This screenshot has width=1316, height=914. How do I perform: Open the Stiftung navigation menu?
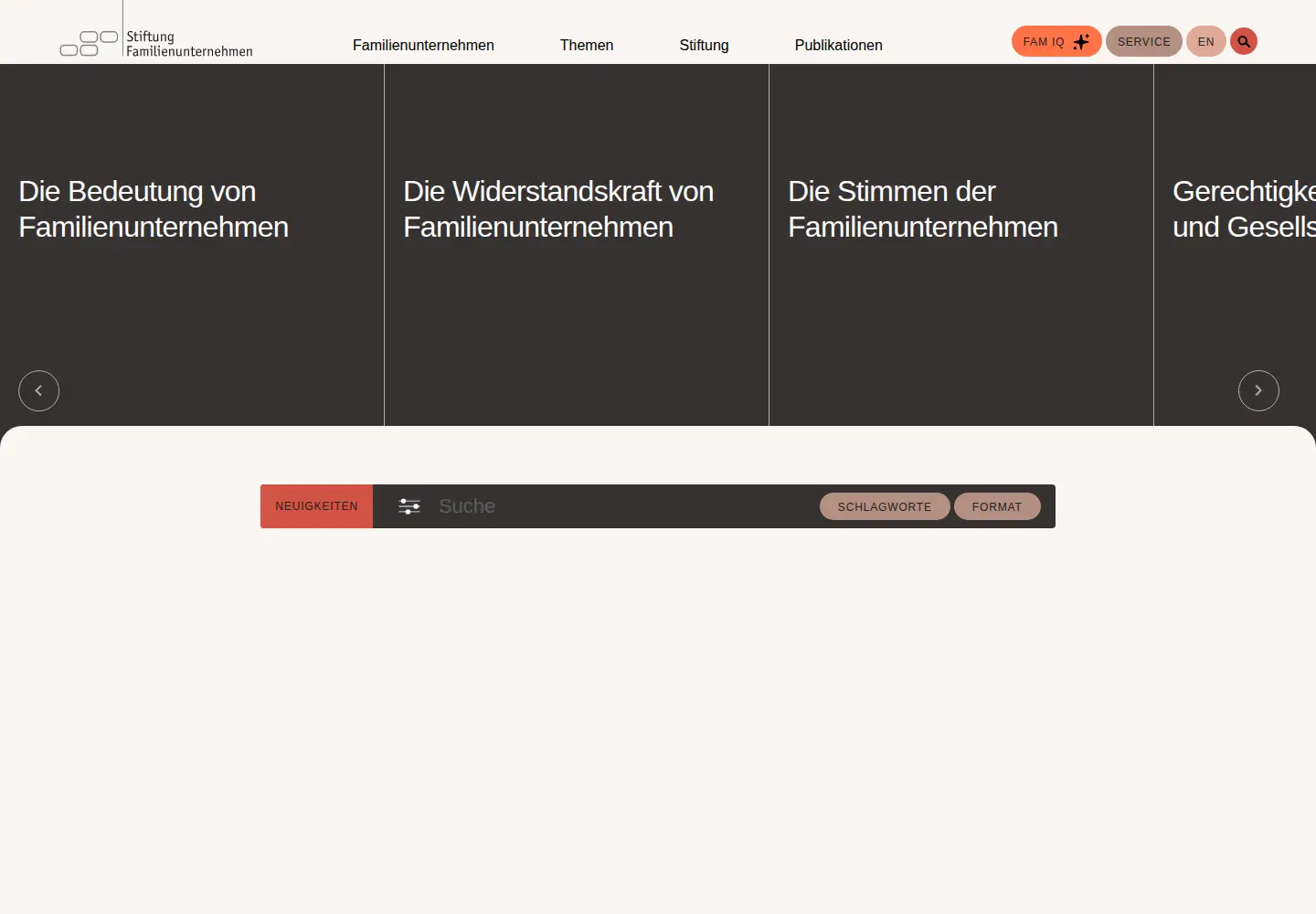coord(704,45)
